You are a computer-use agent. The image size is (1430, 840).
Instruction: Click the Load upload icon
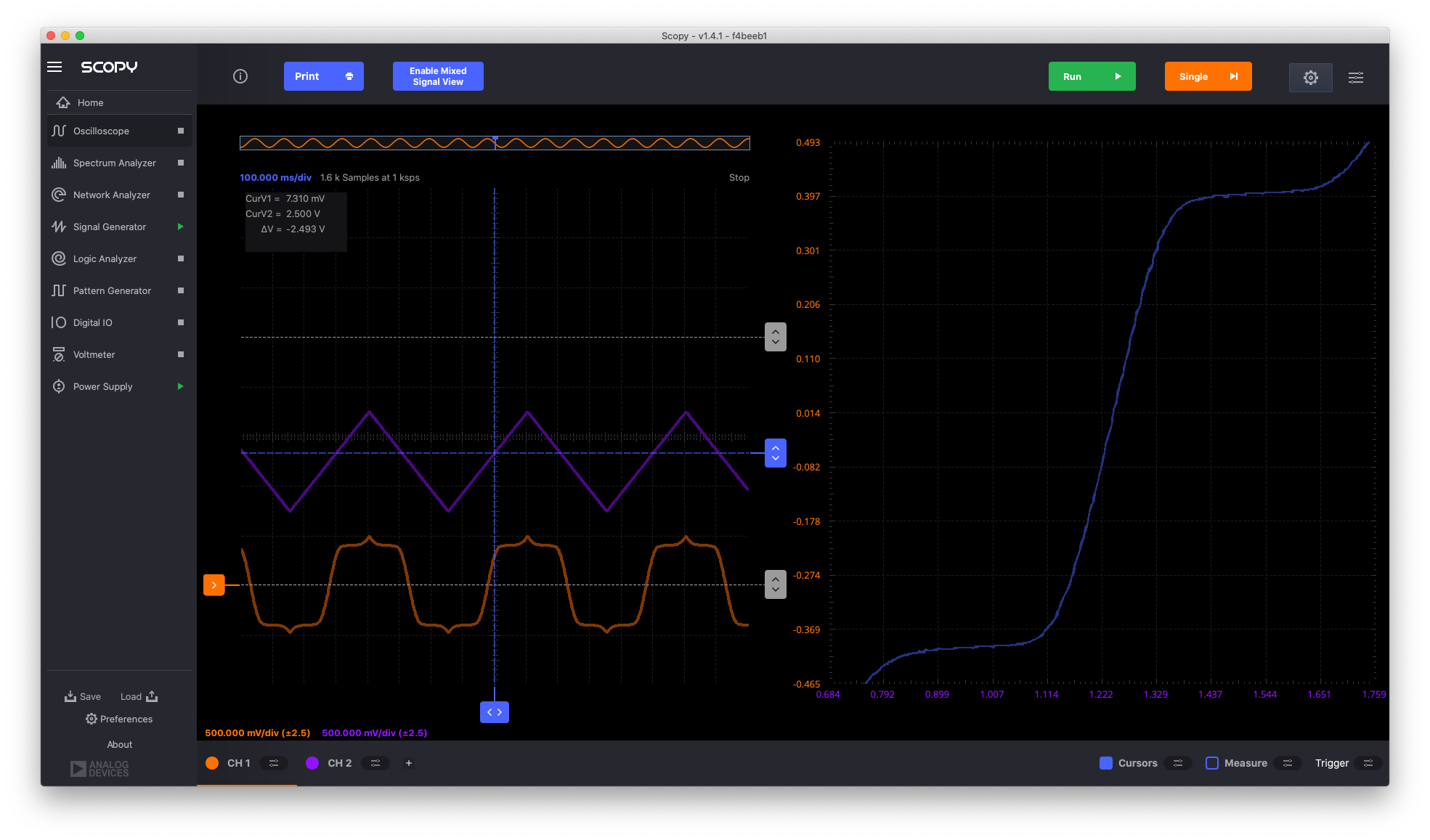click(x=152, y=696)
